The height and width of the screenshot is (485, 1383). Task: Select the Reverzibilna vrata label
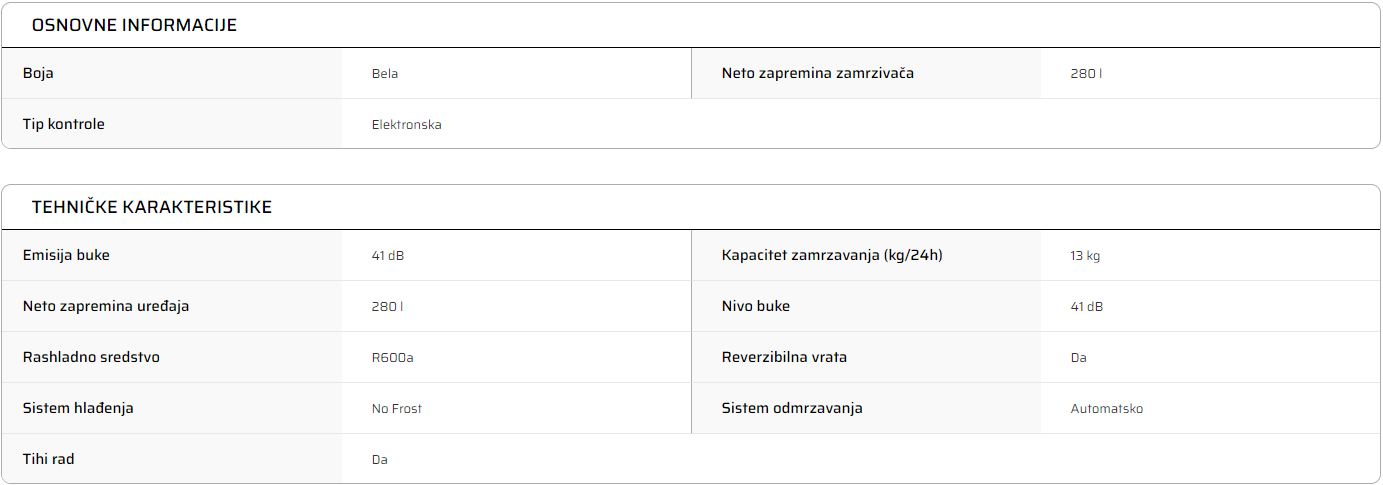coord(785,357)
